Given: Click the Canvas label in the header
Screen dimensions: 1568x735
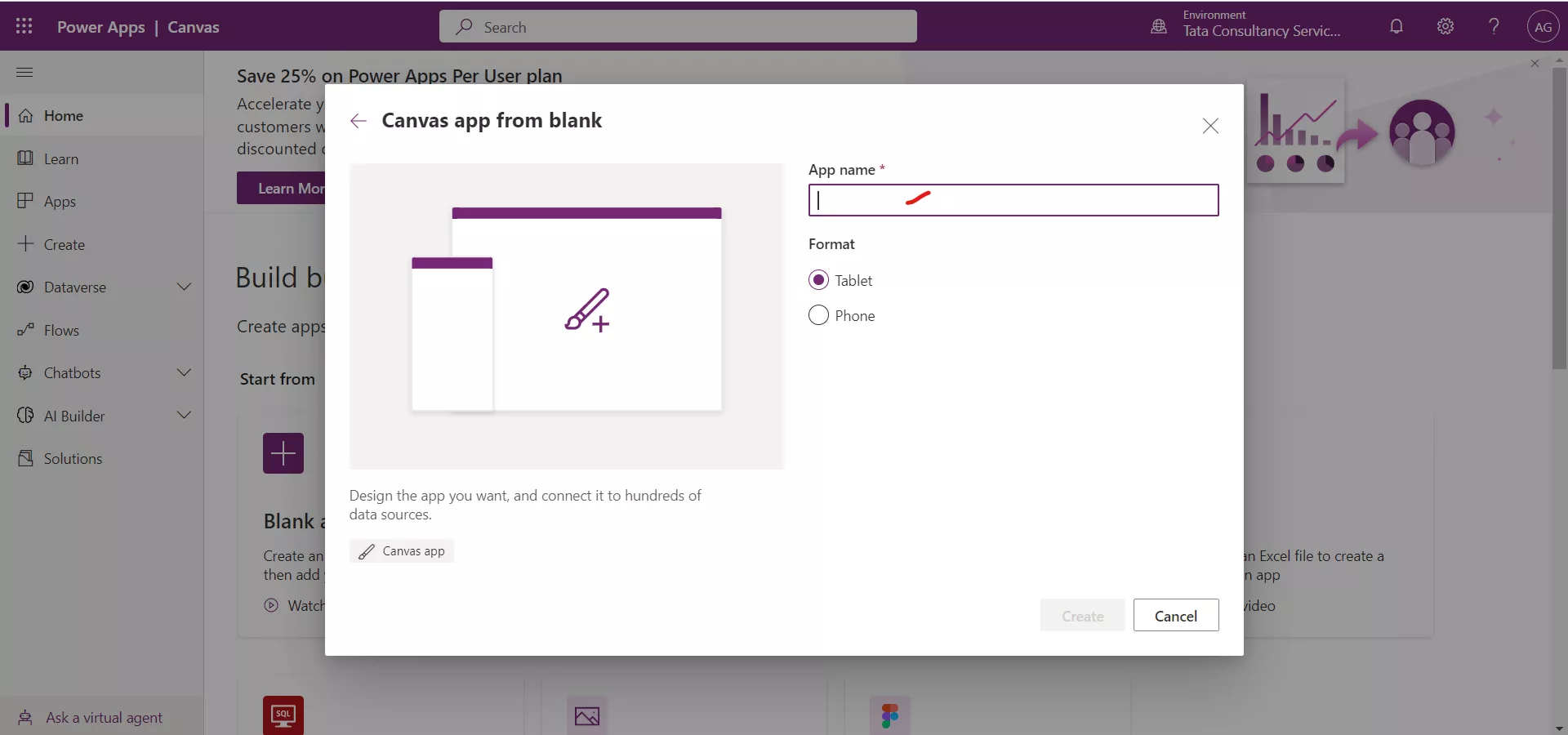Looking at the screenshot, I should click(194, 27).
